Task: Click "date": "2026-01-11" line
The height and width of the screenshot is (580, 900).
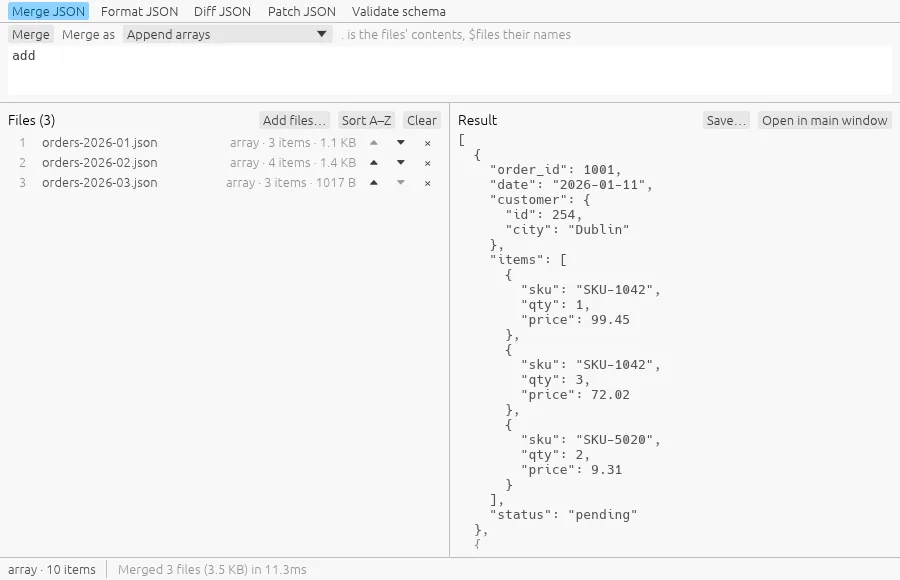Action: tap(571, 185)
